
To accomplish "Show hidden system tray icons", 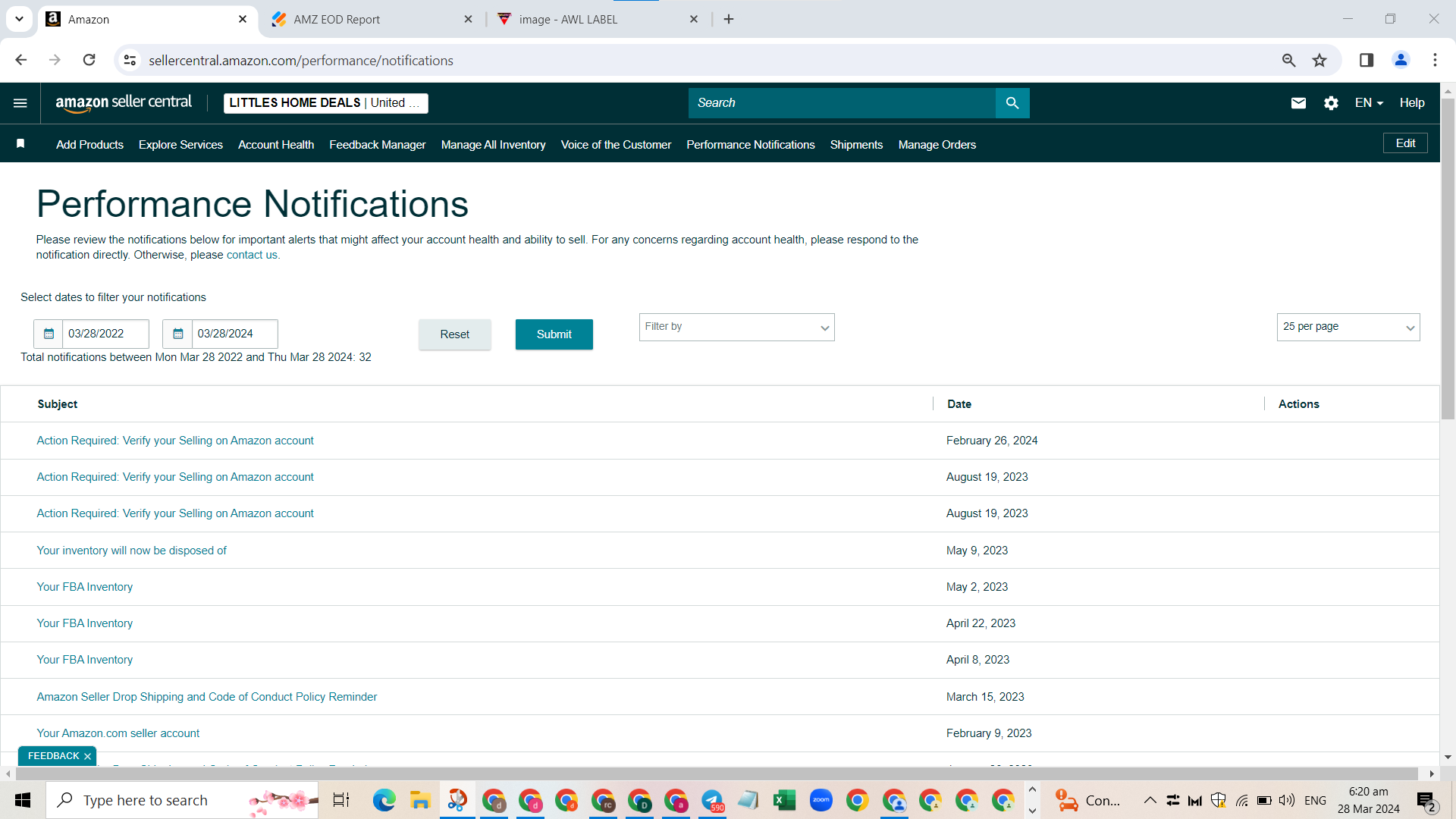I will [1150, 800].
